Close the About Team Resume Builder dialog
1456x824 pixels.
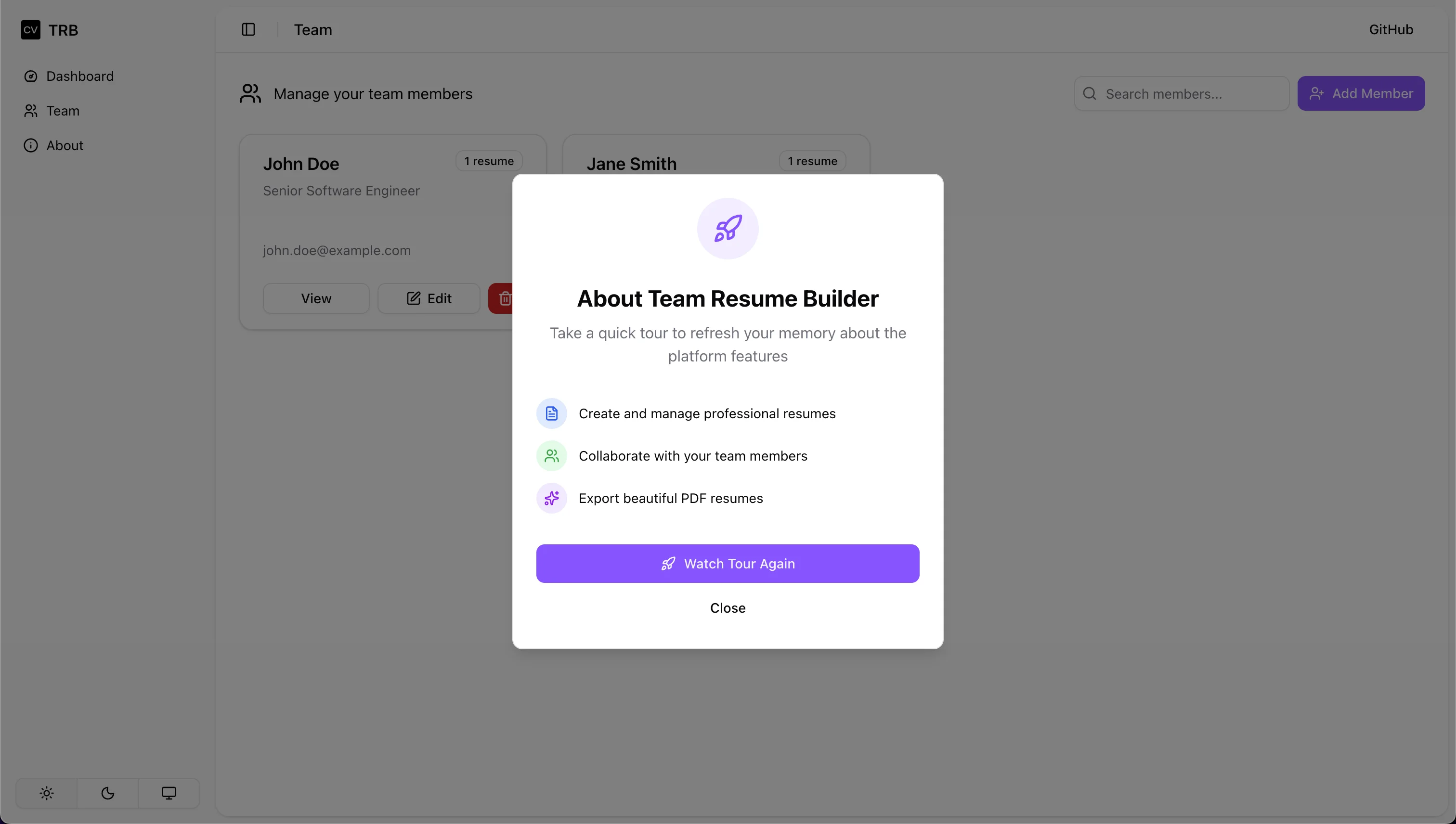point(728,608)
